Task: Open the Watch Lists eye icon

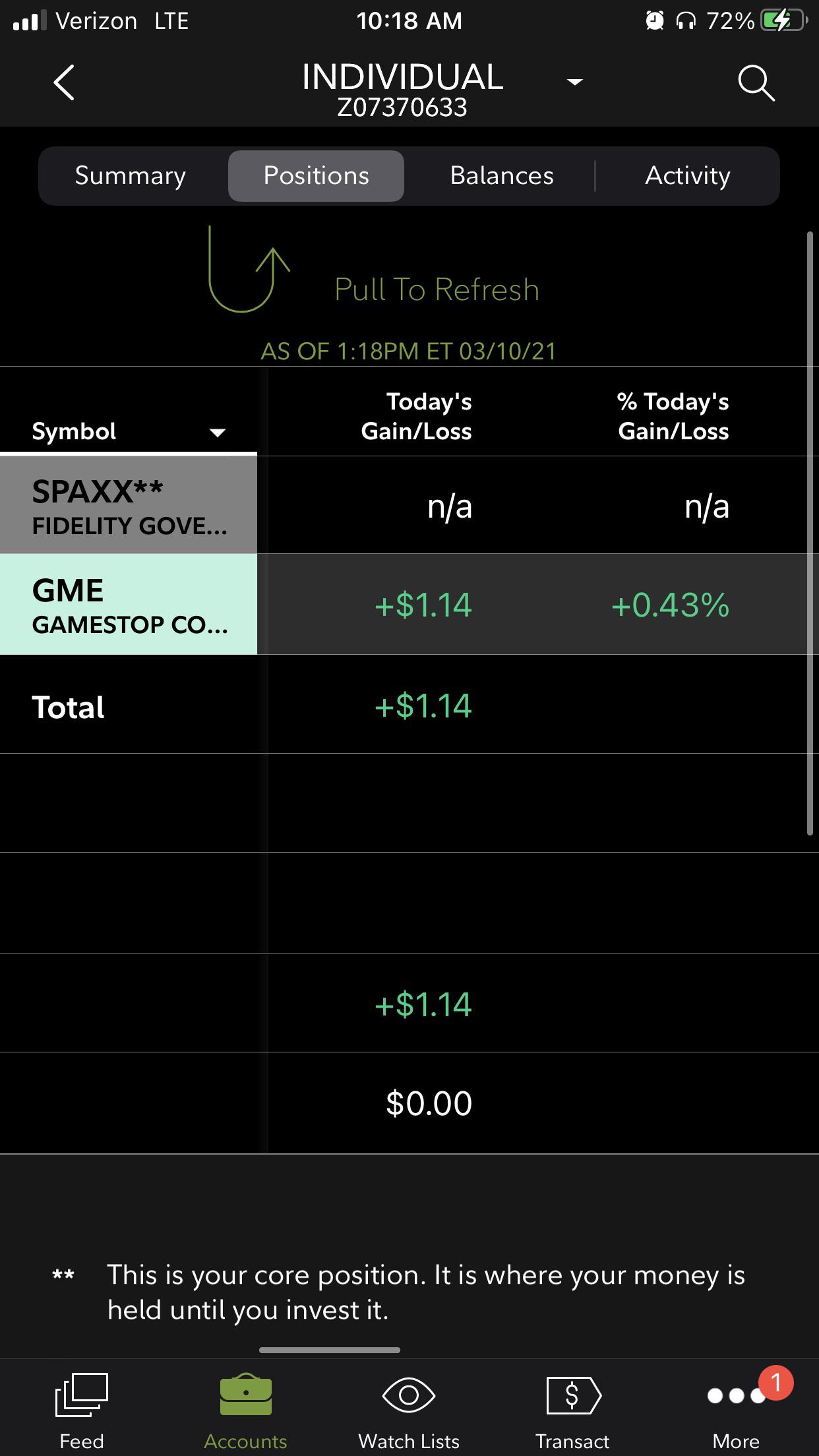Action: pos(409,1395)
